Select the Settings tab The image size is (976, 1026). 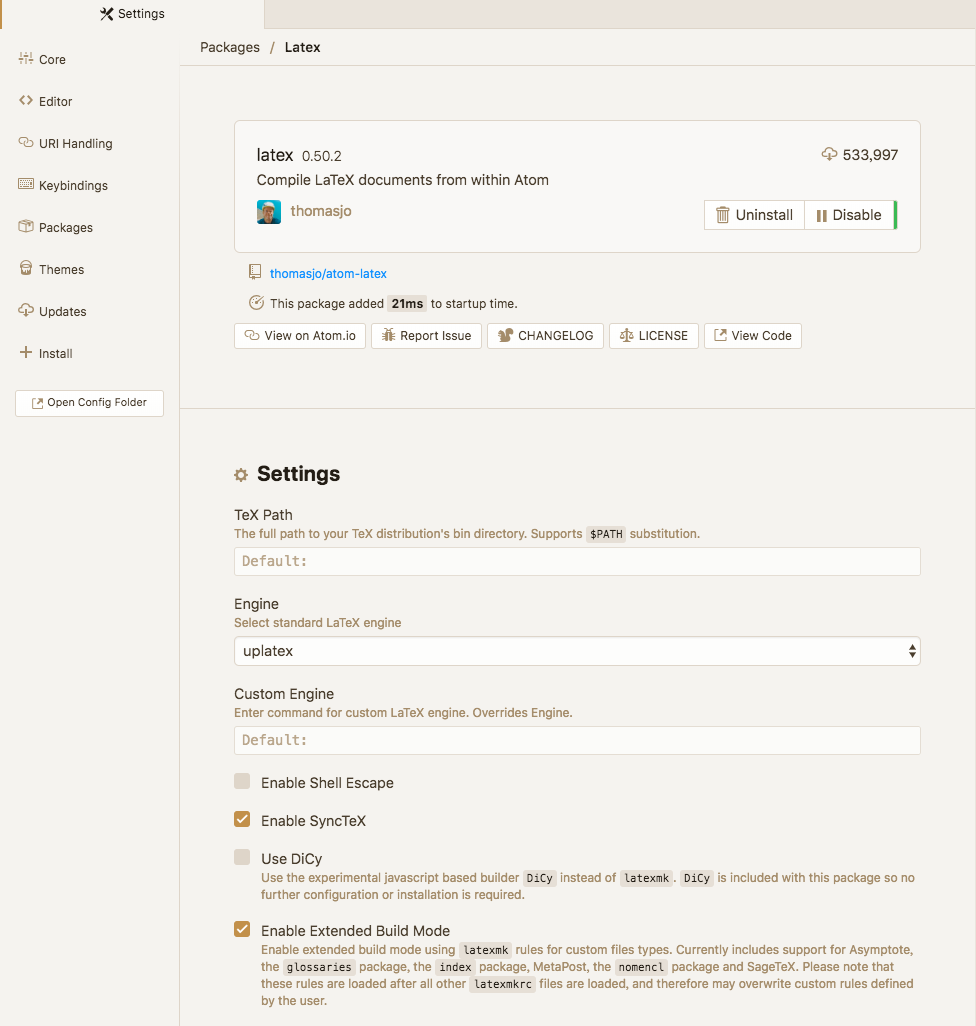point(132,14)
